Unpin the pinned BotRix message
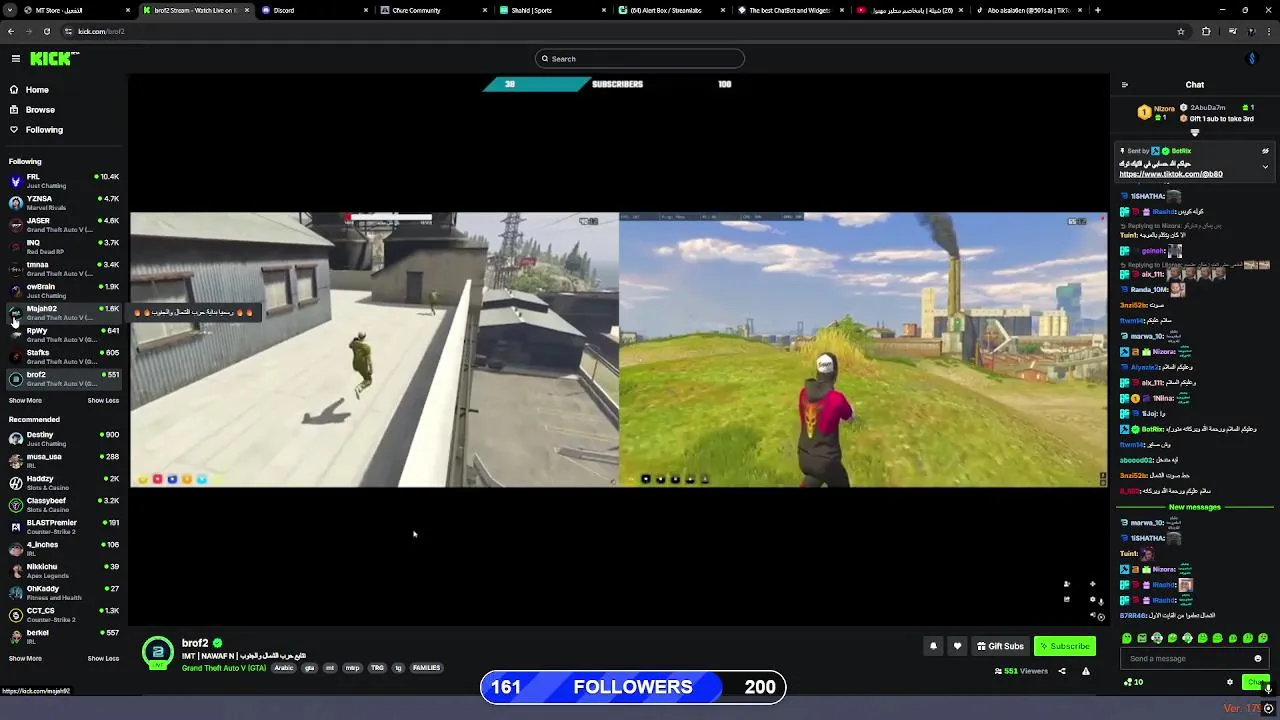Image resolution: width=1280 pixels, height=720 pixels. tap(1265, 151)
